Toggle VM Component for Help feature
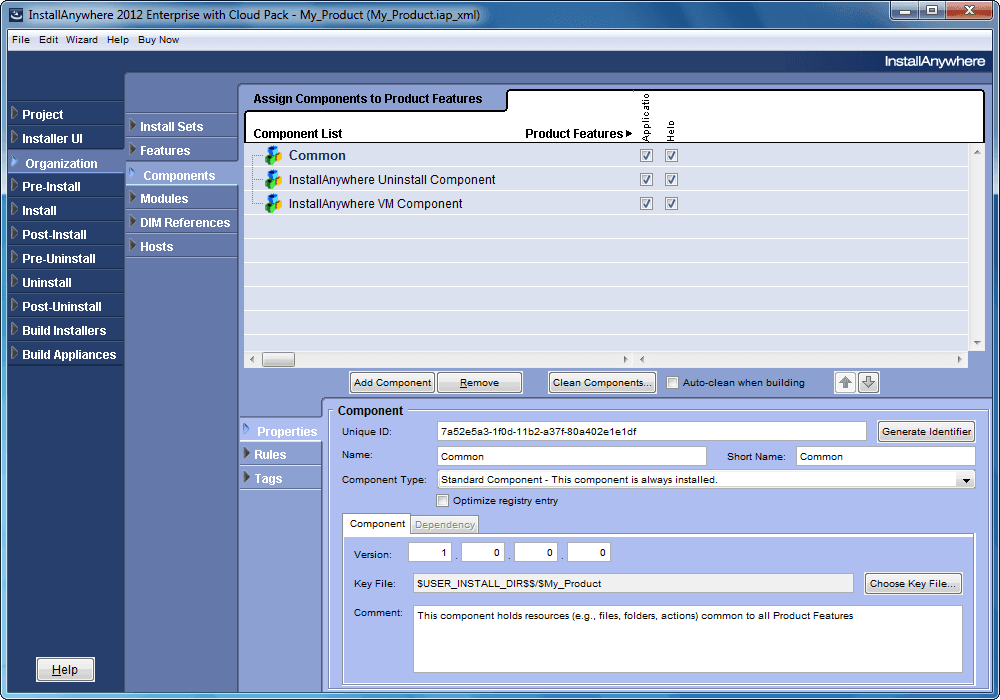This screenshot has width=1000, height=700. pyautogui.click(x=671, y=204)
